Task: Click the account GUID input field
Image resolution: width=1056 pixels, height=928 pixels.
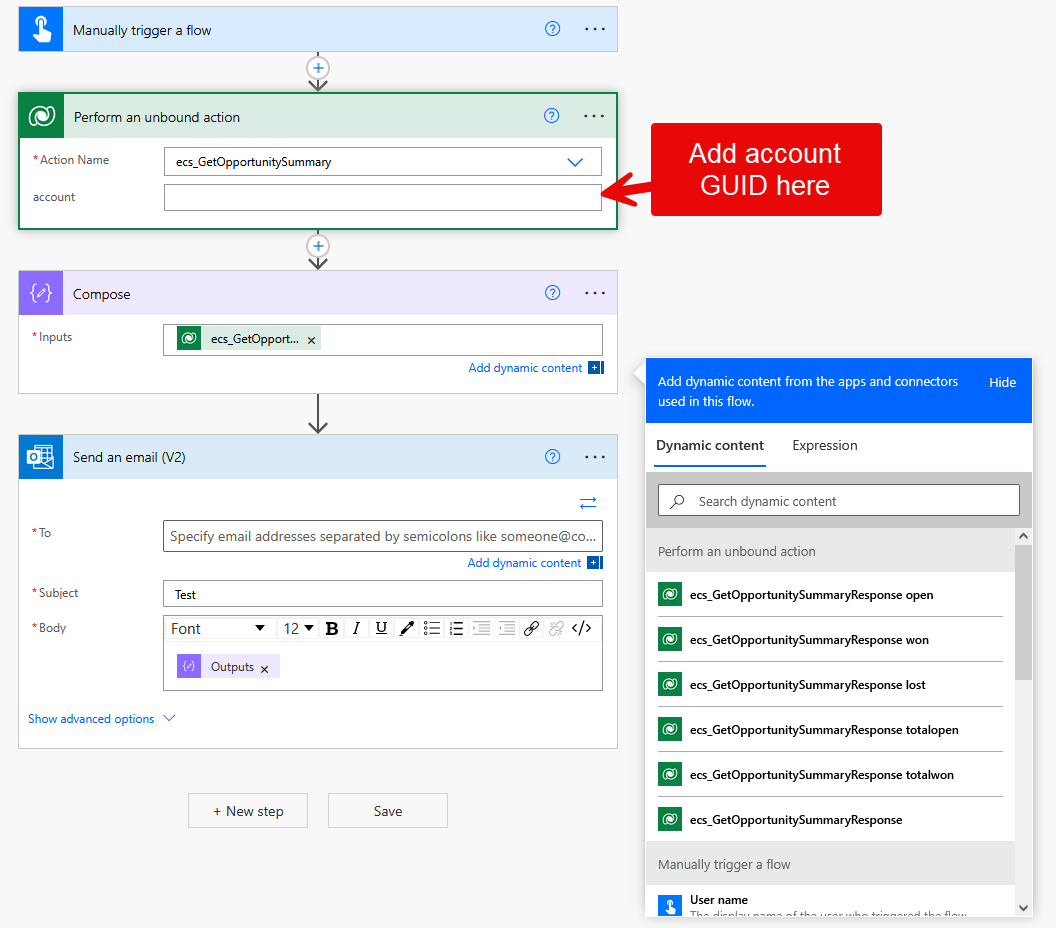Action: coord(382,198)
